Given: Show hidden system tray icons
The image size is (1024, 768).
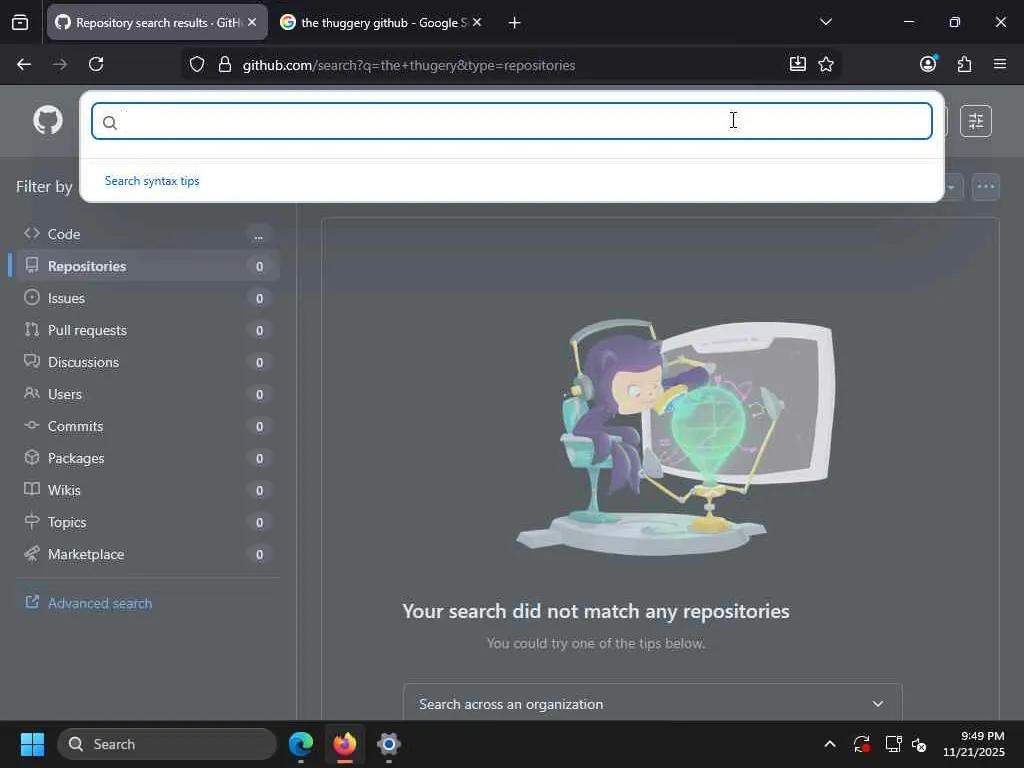Looking at the screenshot, I should point(829,744).
